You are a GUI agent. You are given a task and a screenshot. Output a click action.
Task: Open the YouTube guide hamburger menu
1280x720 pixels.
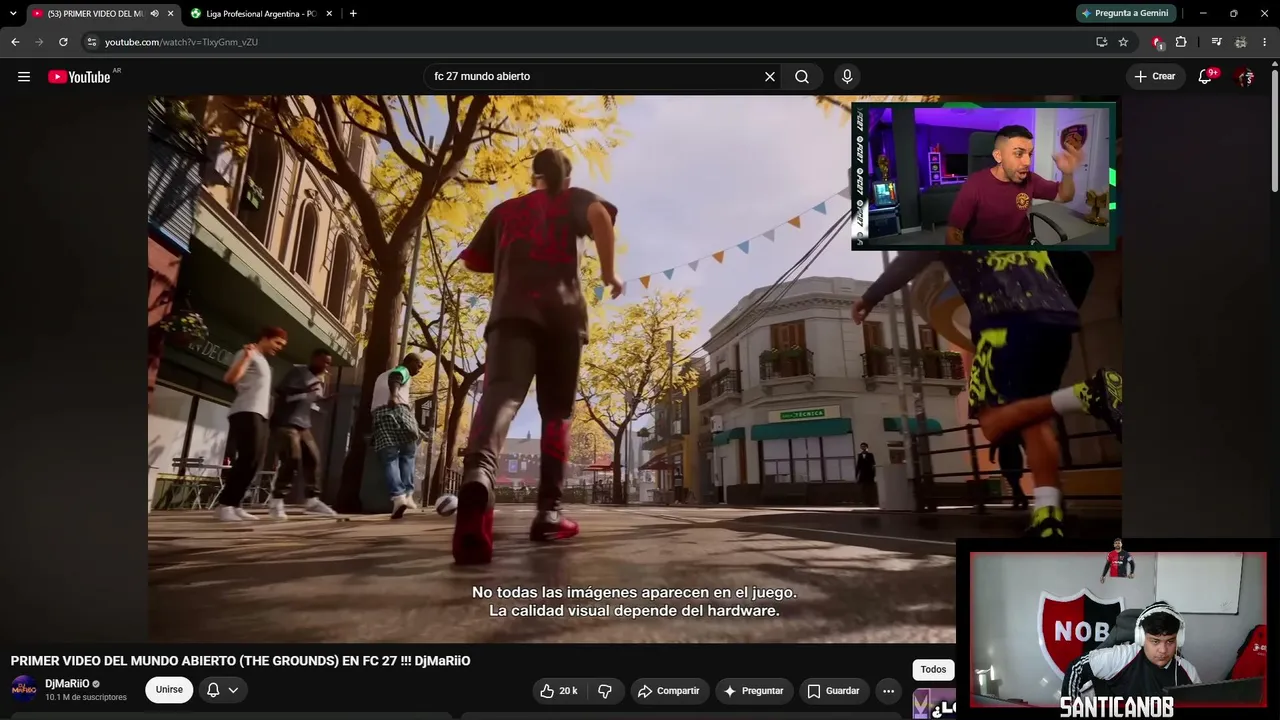[24, 77]
